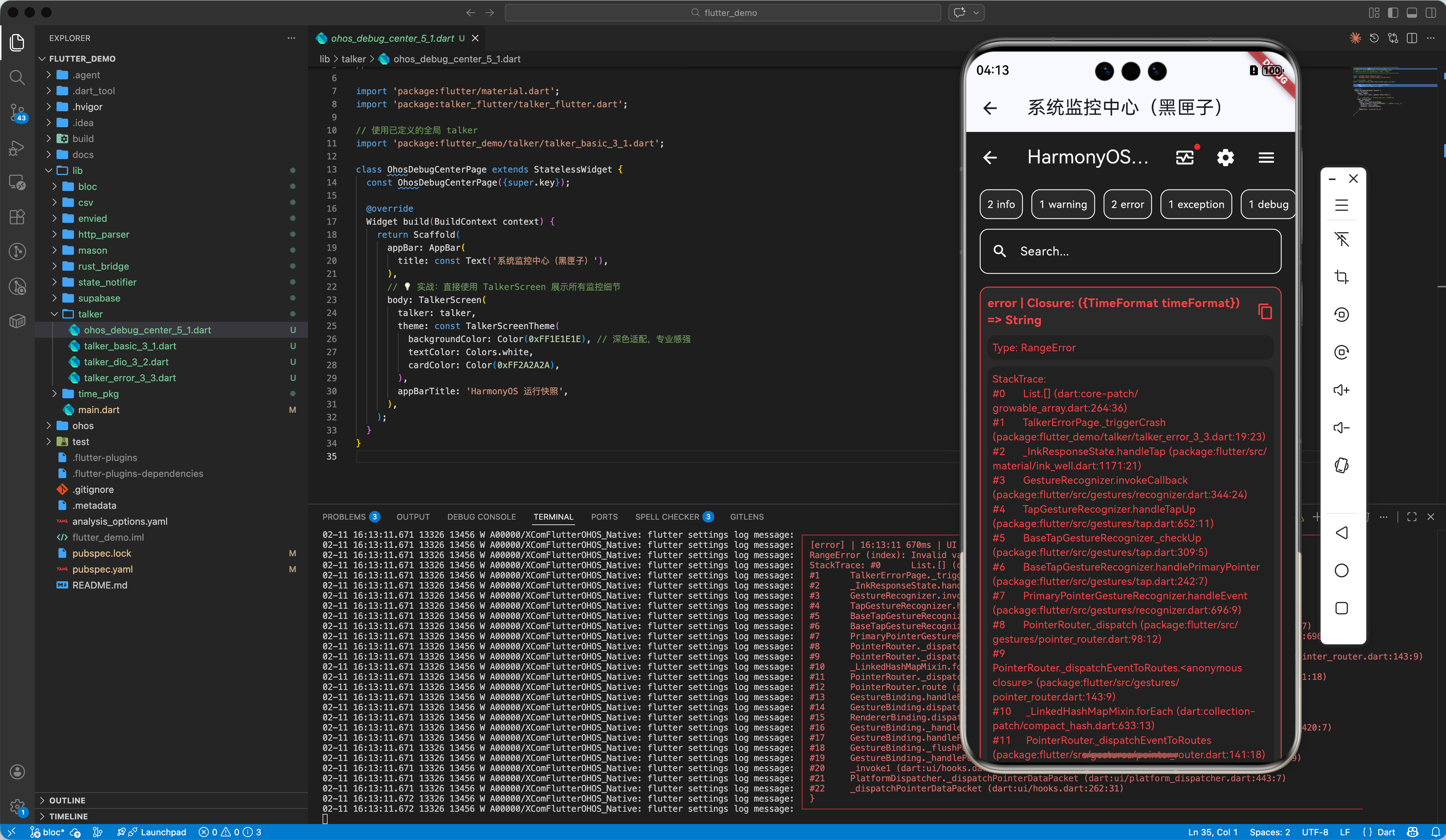This screenshot has width=1446, height=840.
Task: Click the gear settings icon in phone app
Action: tap(1225, 157)
